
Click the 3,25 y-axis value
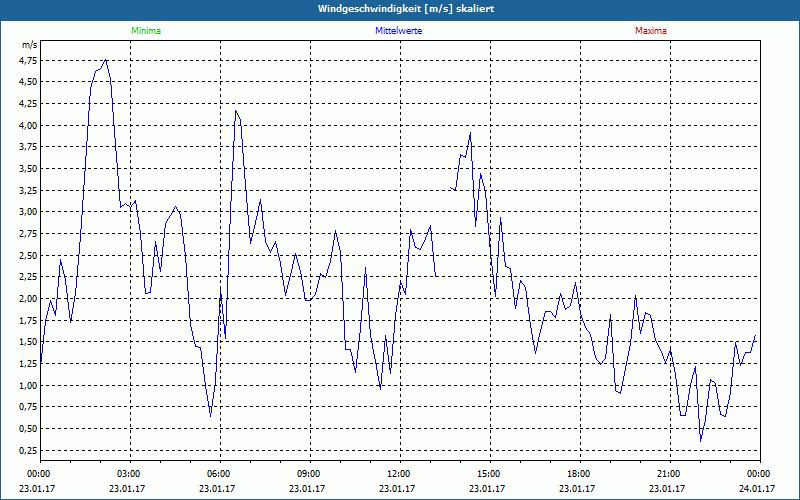[28, 190]
